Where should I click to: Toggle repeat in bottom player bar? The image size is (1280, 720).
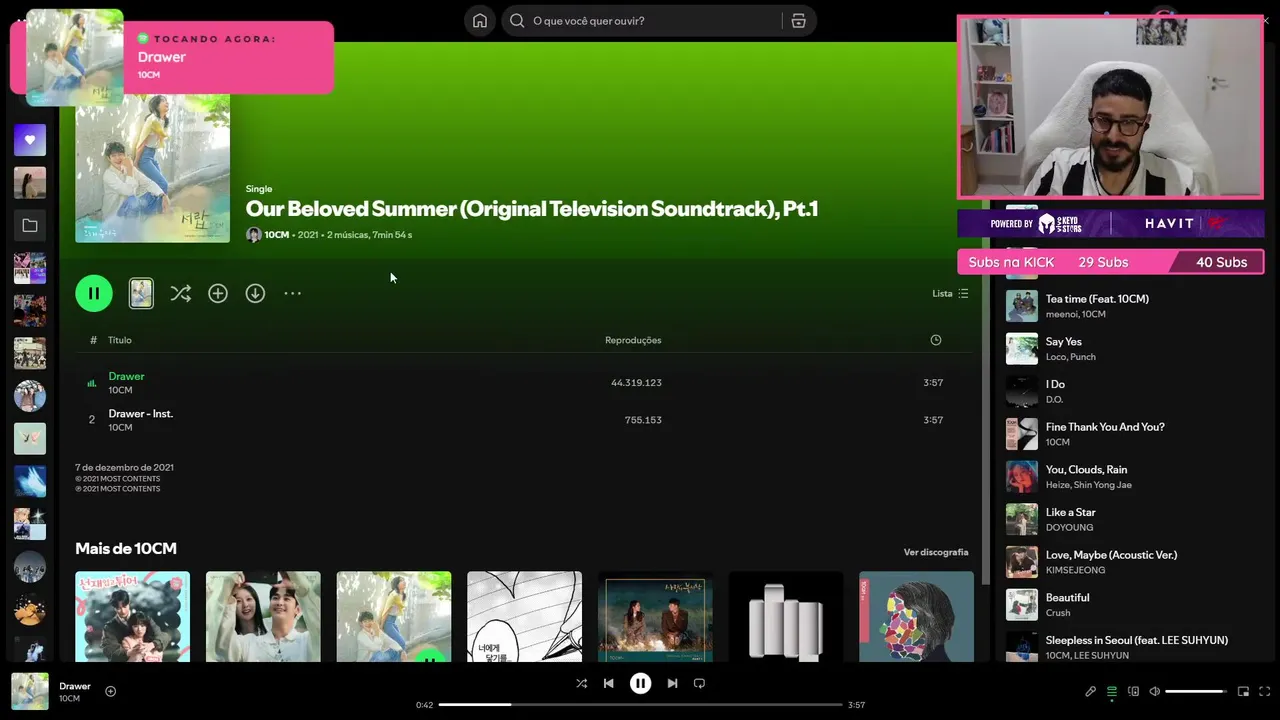(x=699, y=683)
